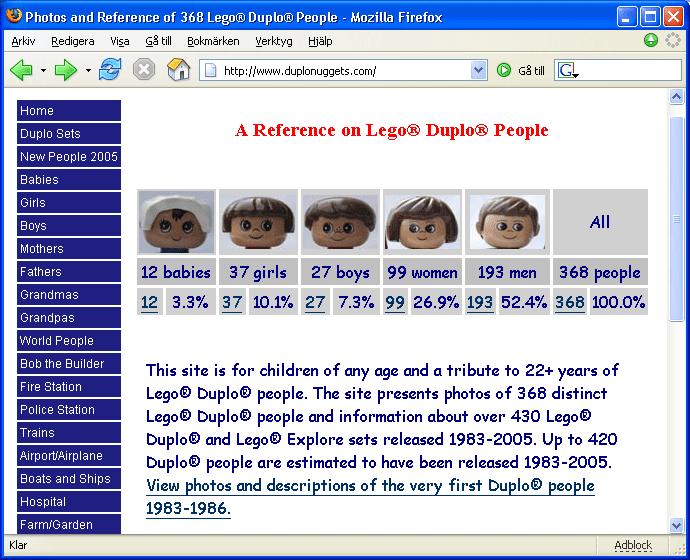Follow the 193 men count link
The image size is (690, 560).
(480, 302)
